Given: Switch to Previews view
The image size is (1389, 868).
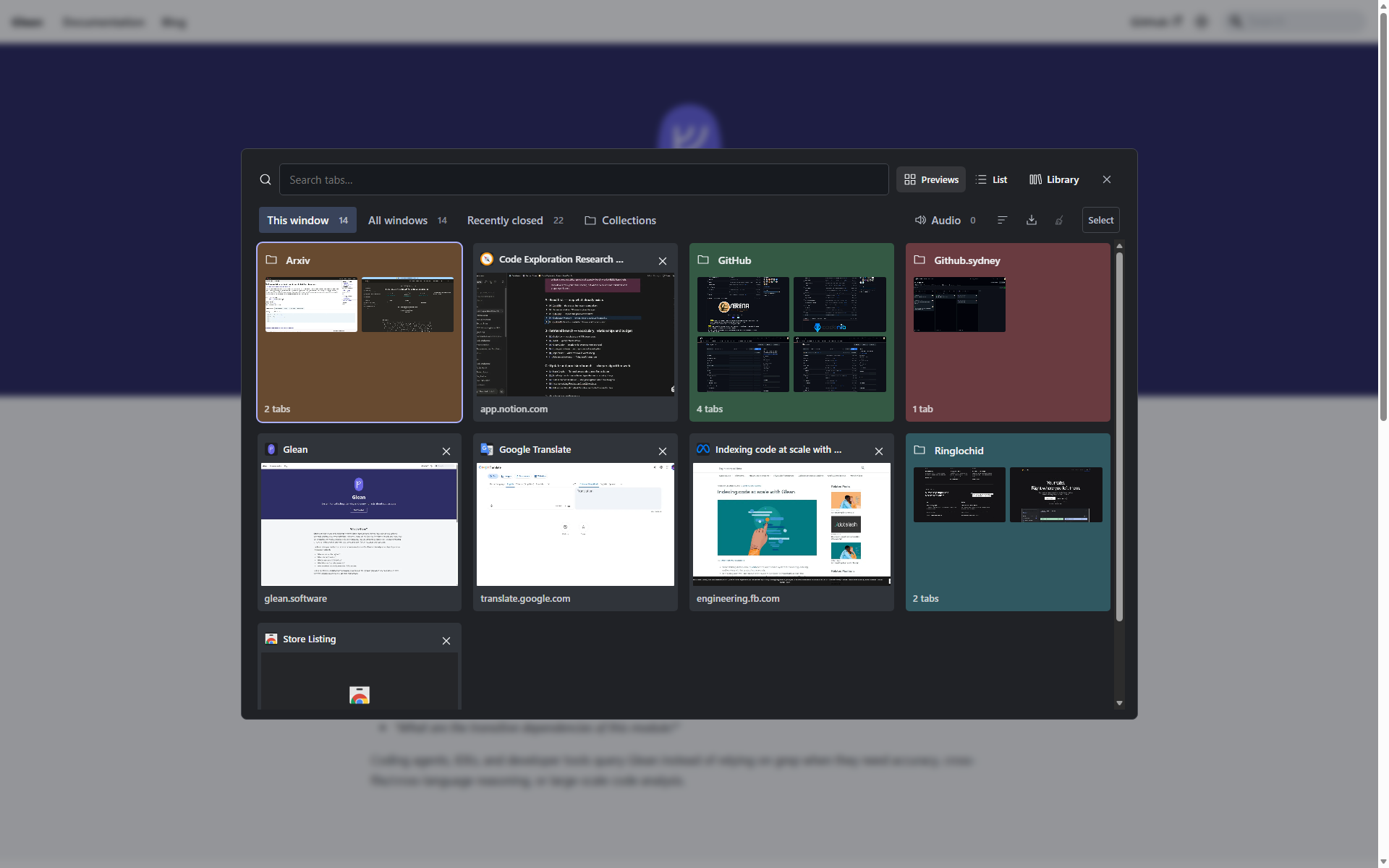Looking at the screenshot, I should 931,179.
